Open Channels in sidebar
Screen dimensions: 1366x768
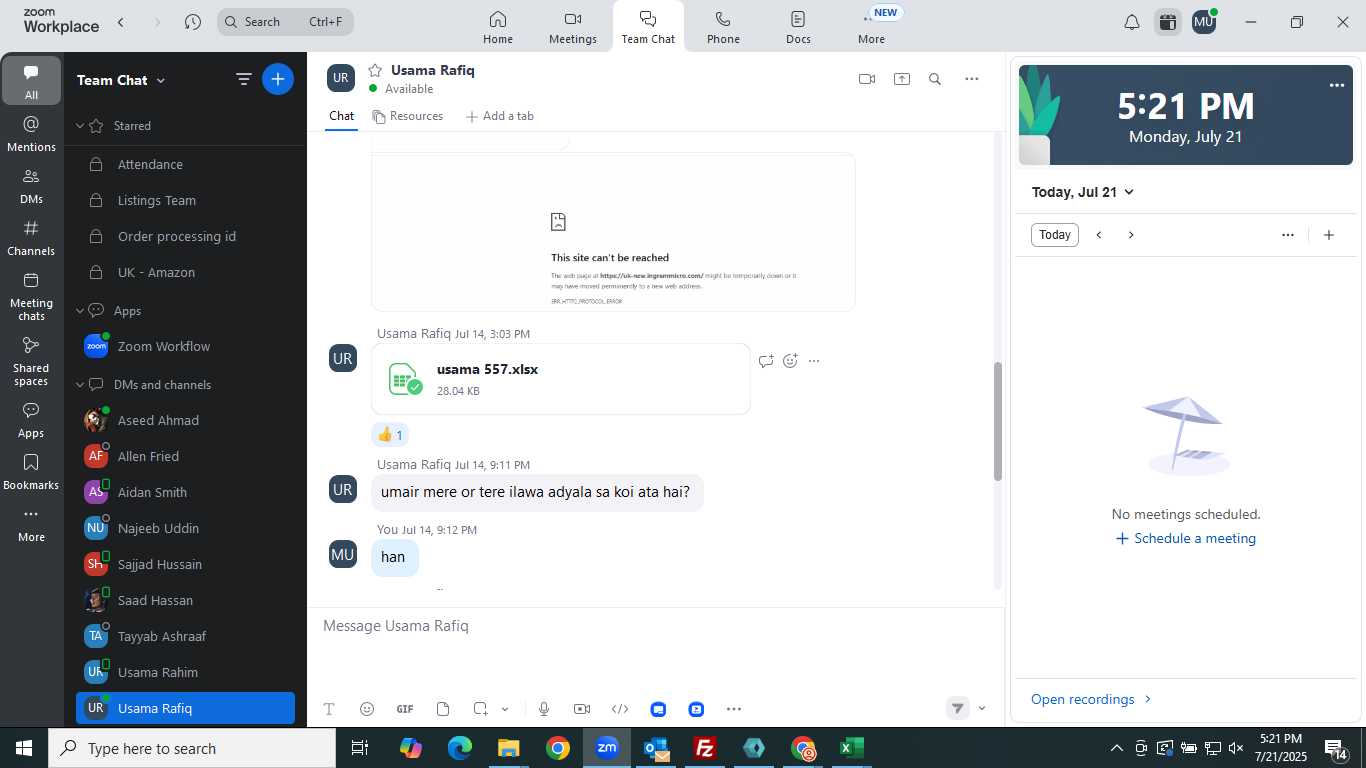pyautogui.click(x=31, y=238)
